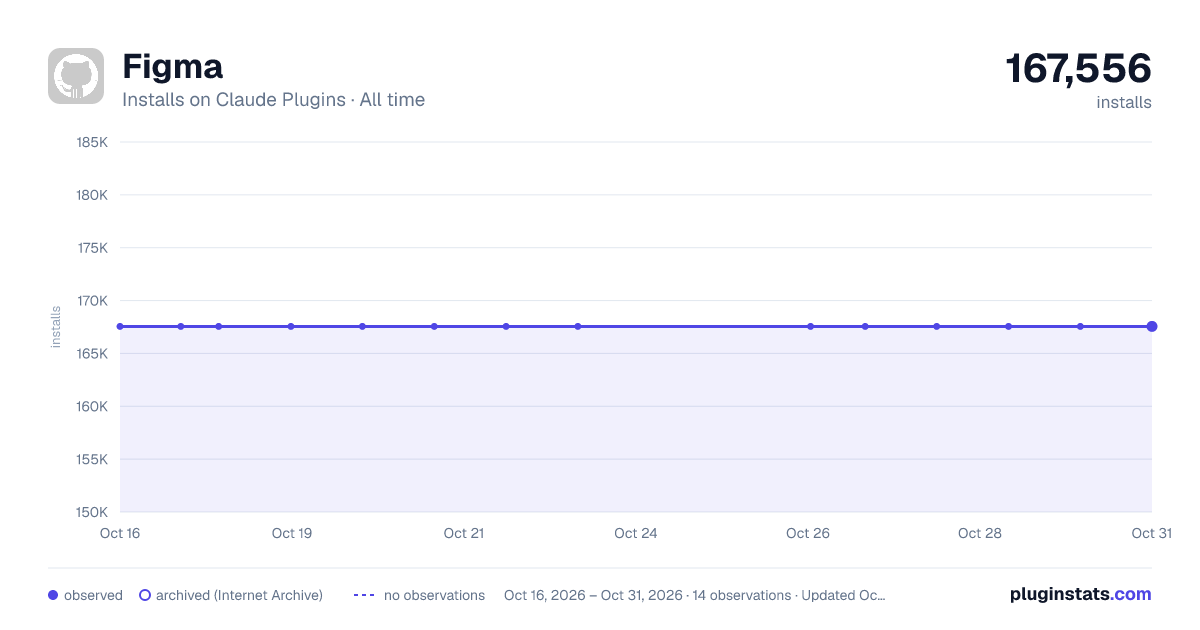Screen dimensions: 1200x630
Task: Click the Oct 19 x-axis label
Action: click(292, 533)
